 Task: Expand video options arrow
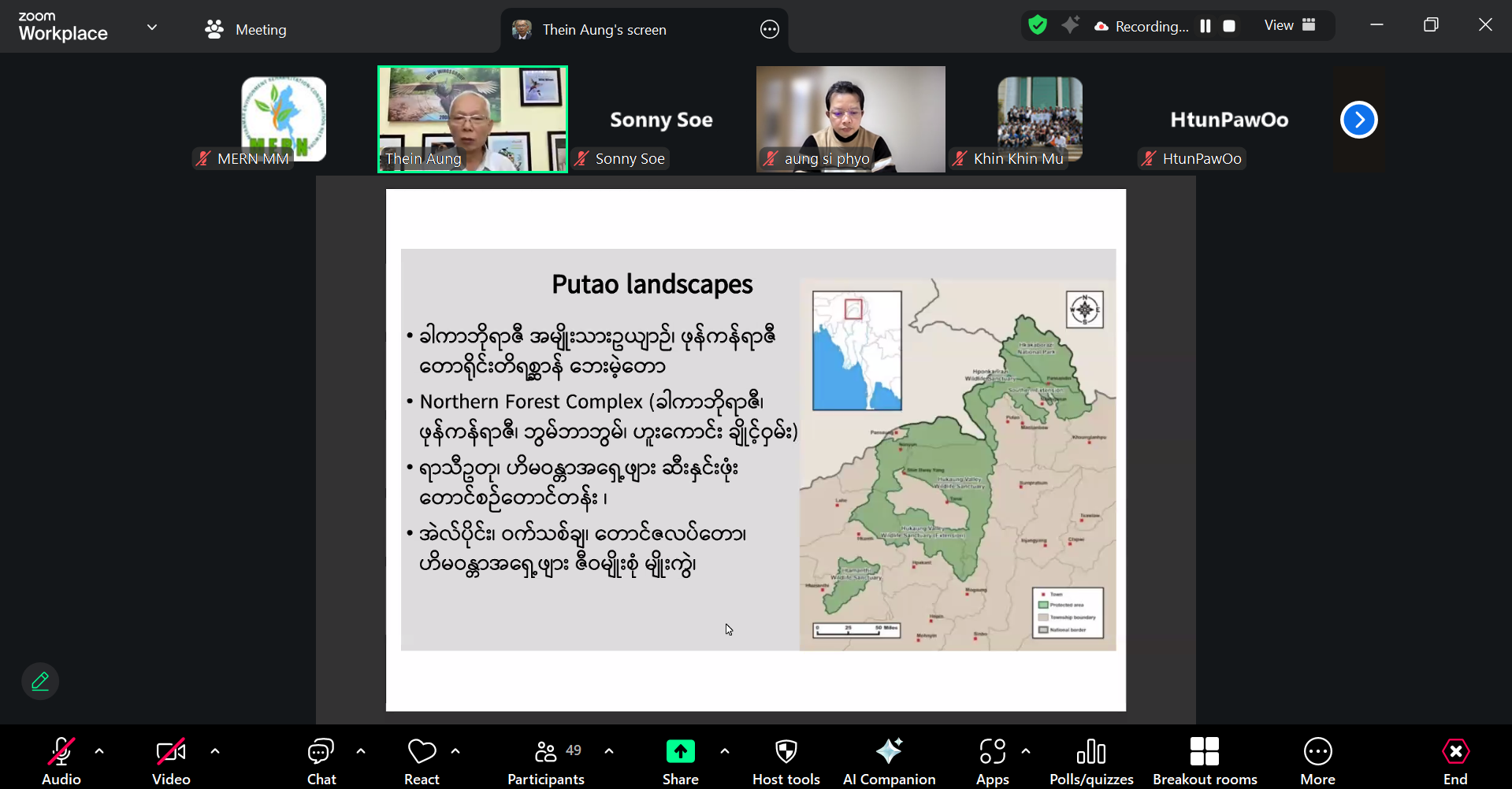click(215, 751)
